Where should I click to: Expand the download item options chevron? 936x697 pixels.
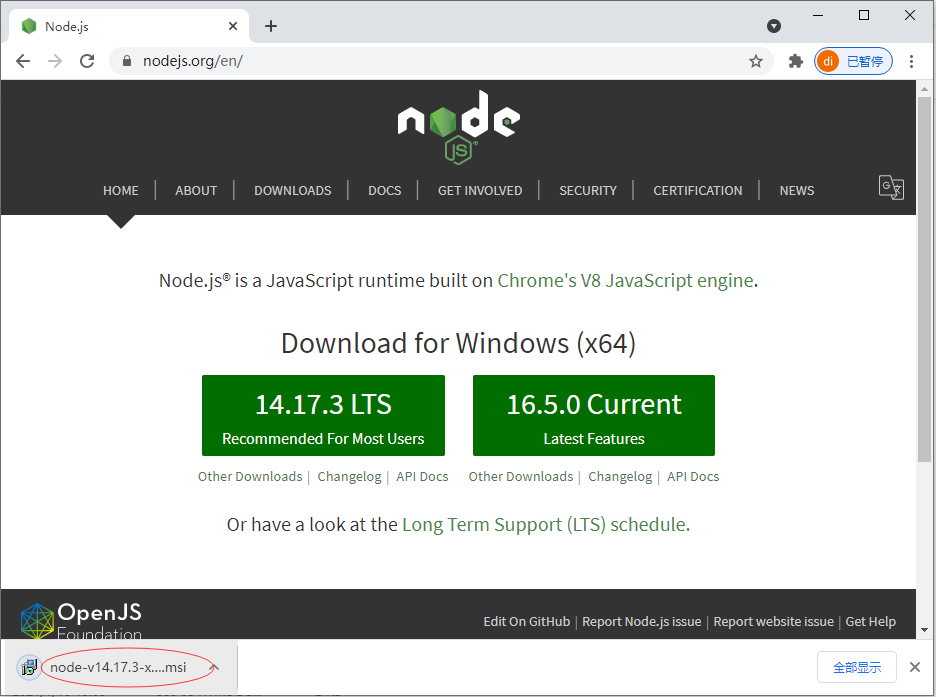click(x=214, y=667)
